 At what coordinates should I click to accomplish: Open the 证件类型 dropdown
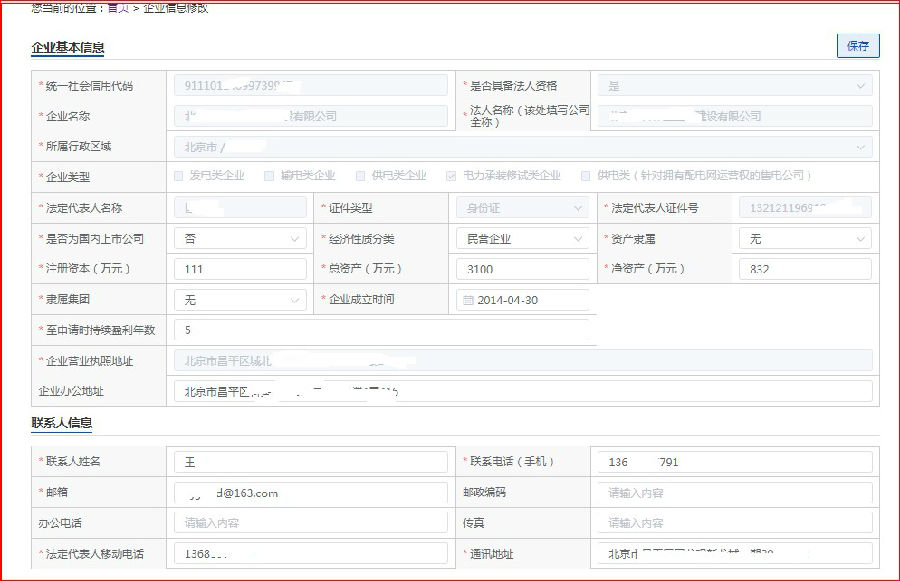click(x=523, y=208)
